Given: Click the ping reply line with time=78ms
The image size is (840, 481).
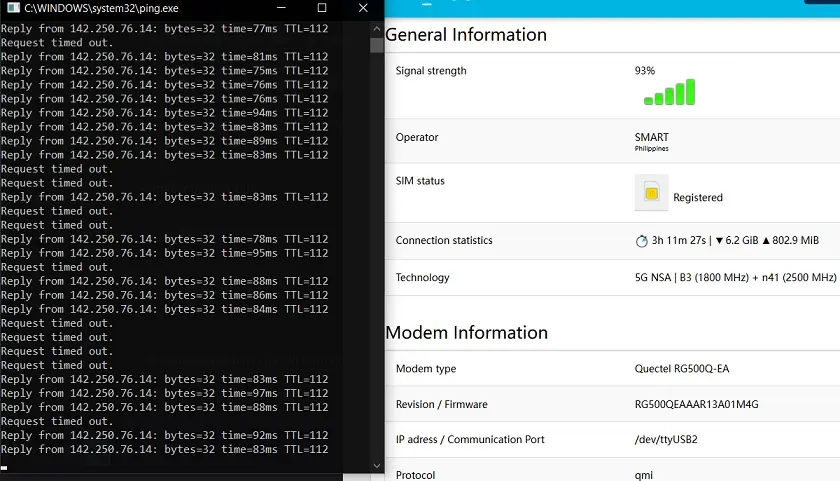Looking at the screenshot, I should click(x=164, y=239).
